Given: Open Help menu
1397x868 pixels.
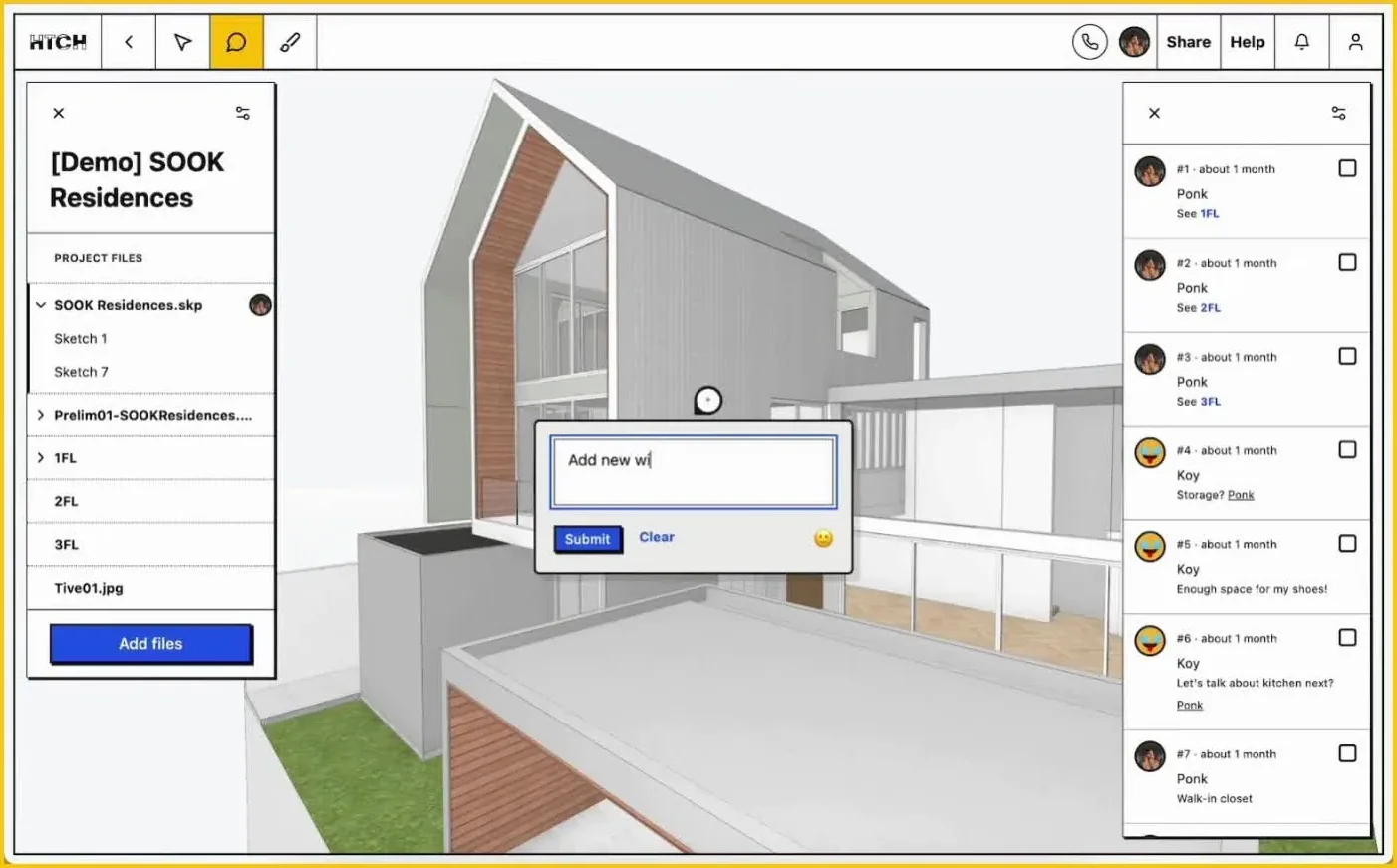Looking at the screenshot, I should (1247, 42).
